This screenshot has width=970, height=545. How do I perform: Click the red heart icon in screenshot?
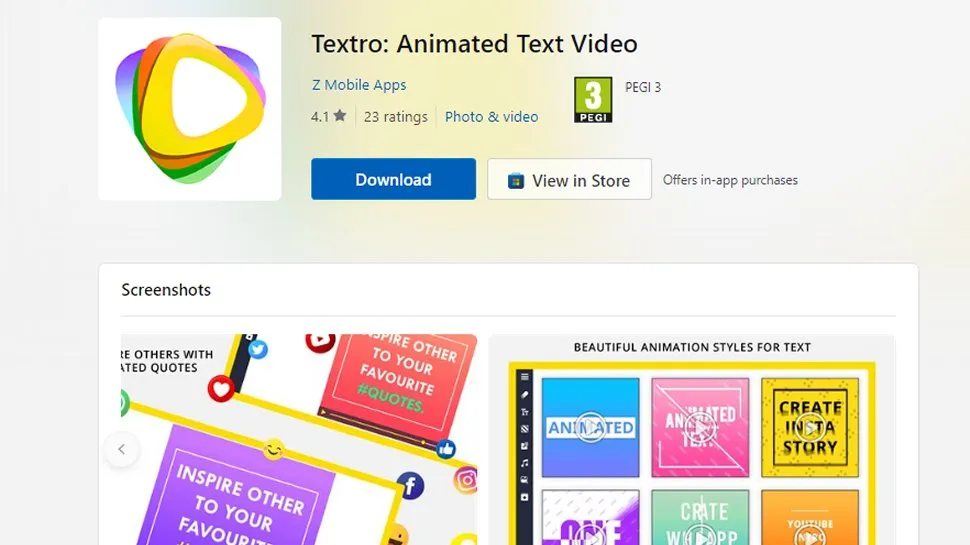(x=220, y=389)
